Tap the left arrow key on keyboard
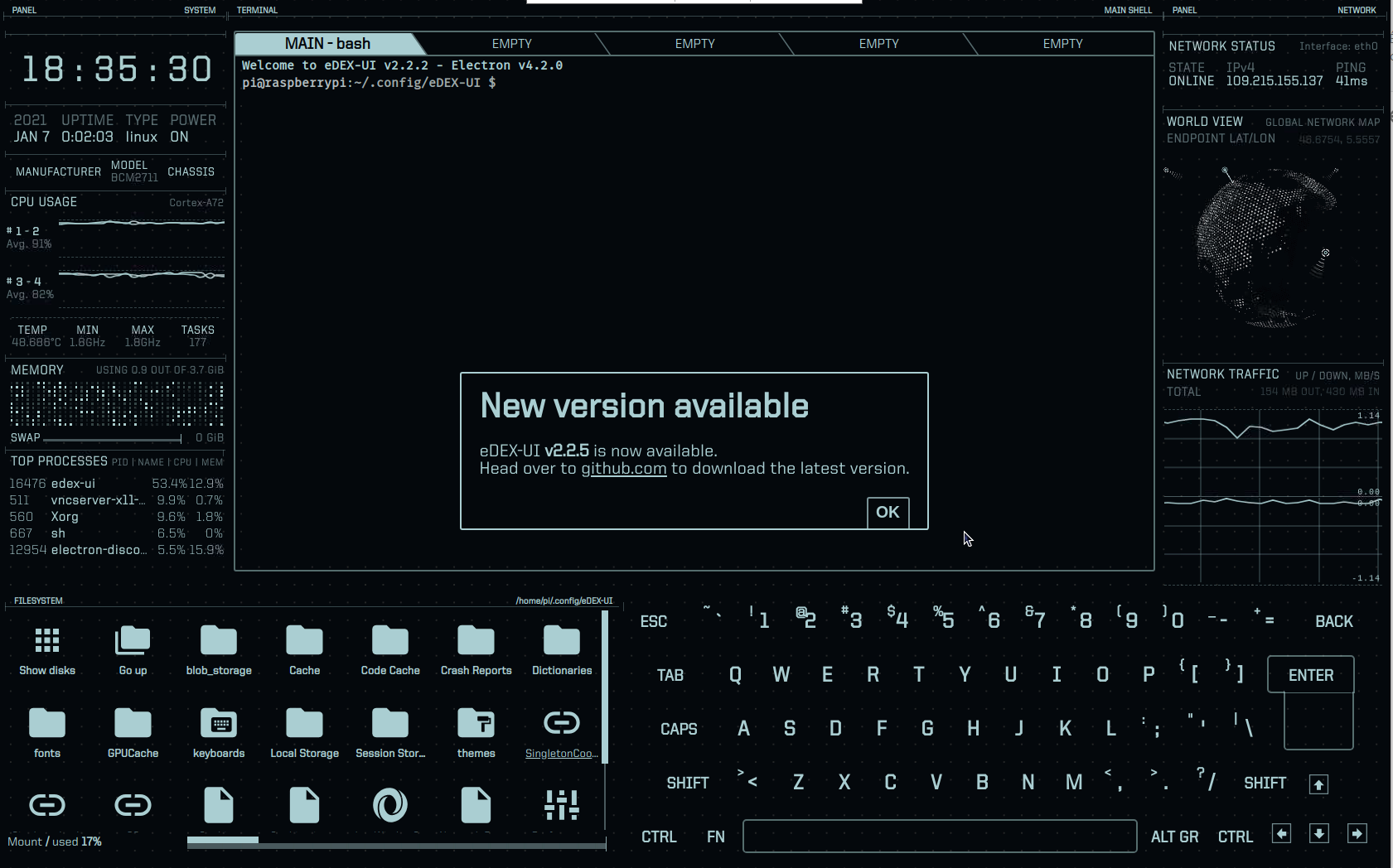The height and width of the screenshot is (868, 1393). point(1281,834)
